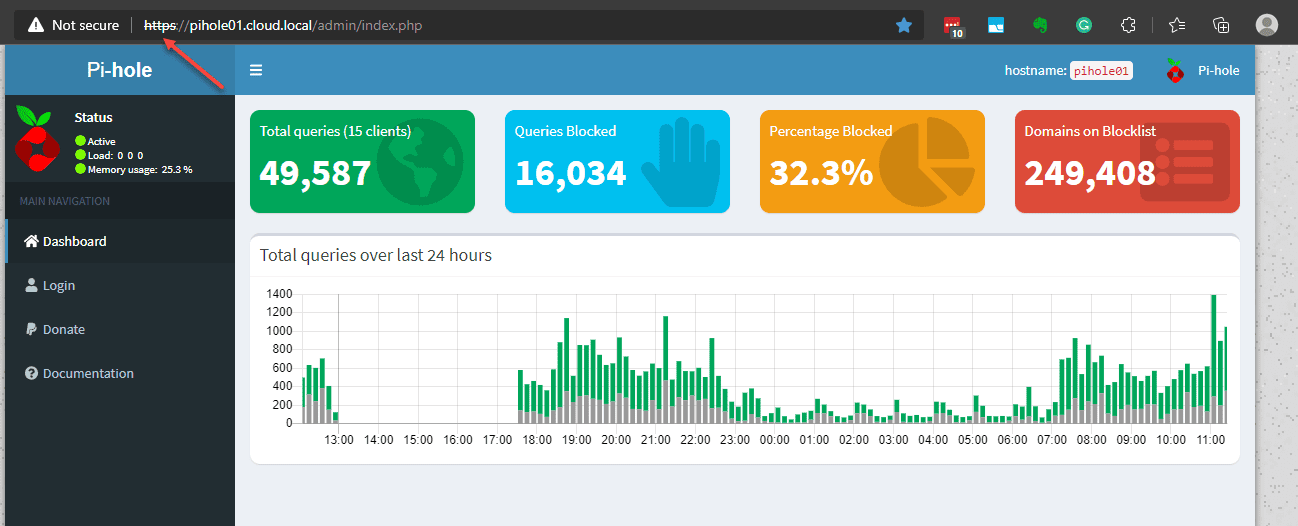Click the Login user icon
This screenshot has height=526, width=1298.
click(31, 285)
